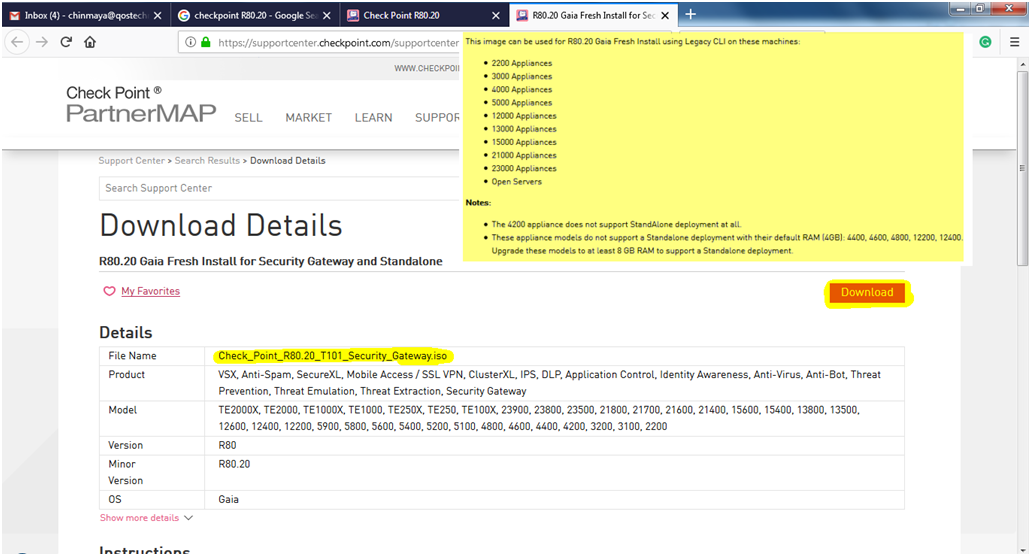Close the Check Point R80.20 tab
The height and width of the screenshot is (556, 1031).
pyautogui.click(x=496, y=15)
